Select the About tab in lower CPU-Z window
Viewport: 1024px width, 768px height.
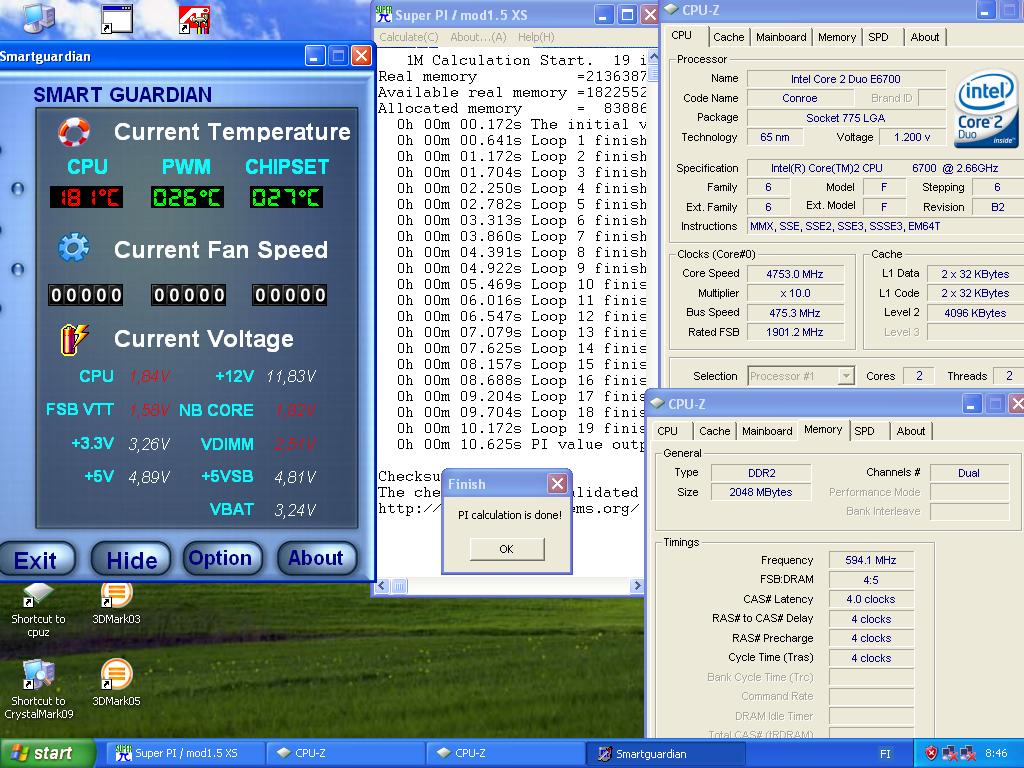coord(911,431)
